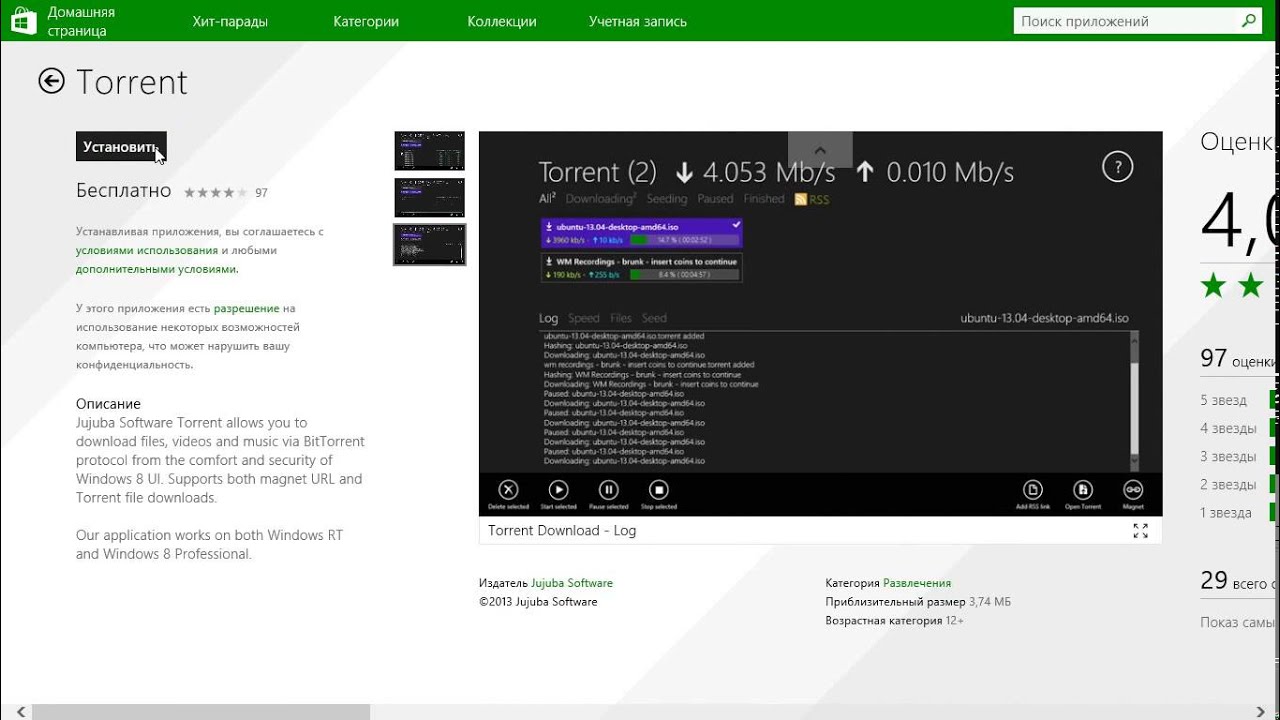Click the scroll right arrow at bottom
1280x720 pixels.
(1261, 712)
